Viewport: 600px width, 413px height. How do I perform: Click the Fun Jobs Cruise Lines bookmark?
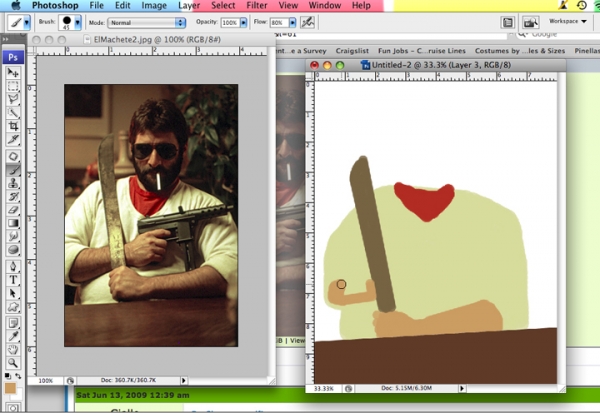(x=422, y=51)
